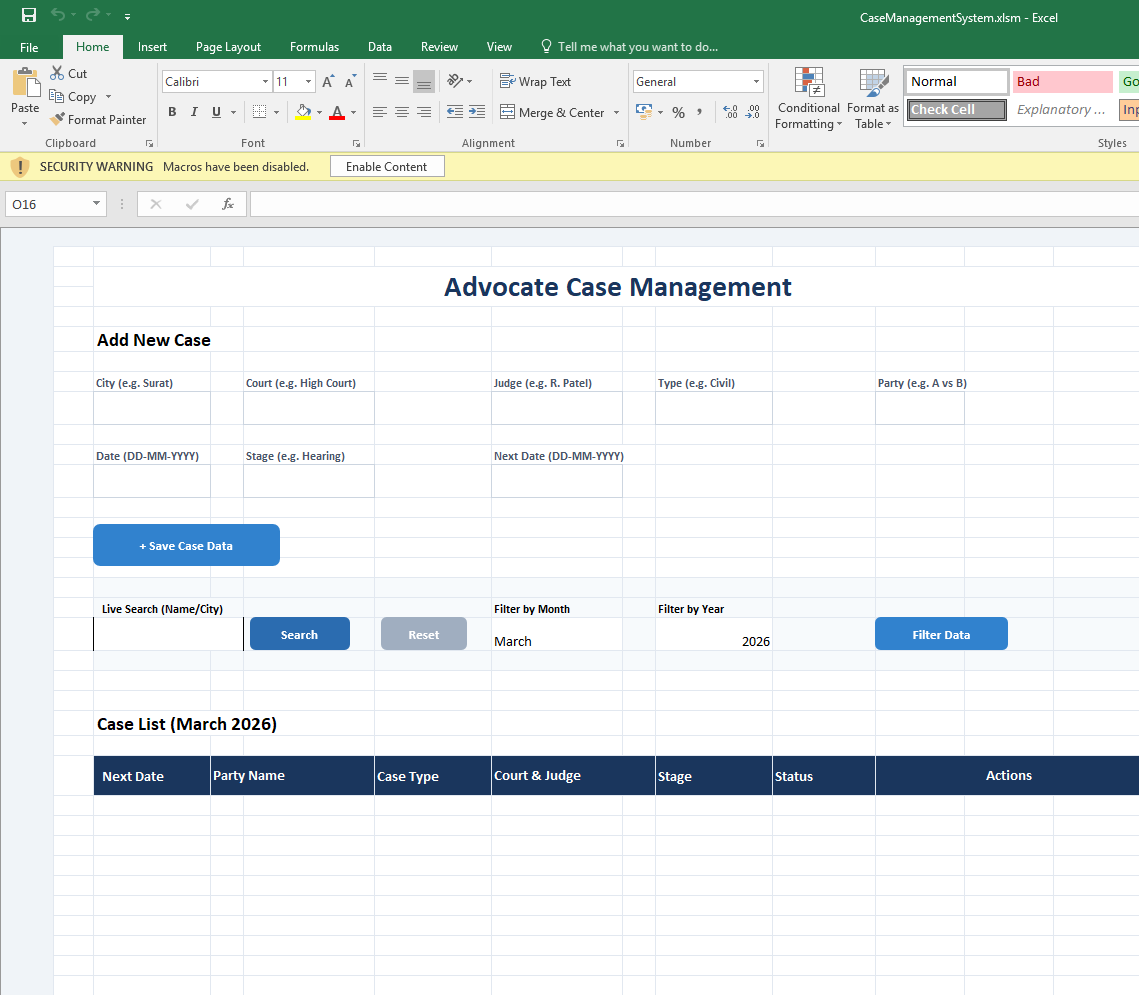
Task: Switch to the Review tab
Action: [439, 47]
